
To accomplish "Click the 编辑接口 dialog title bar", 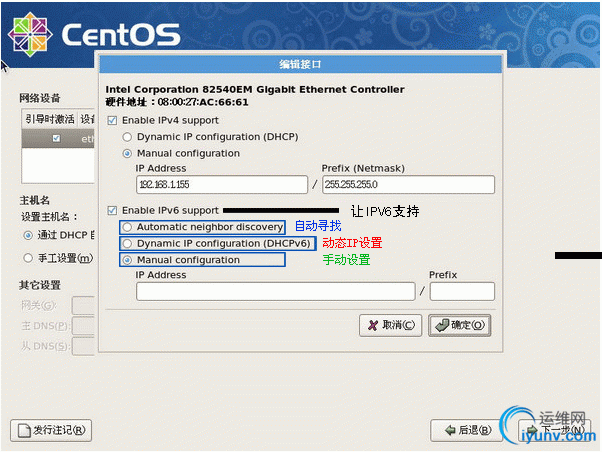I will [x=300, y=64].
